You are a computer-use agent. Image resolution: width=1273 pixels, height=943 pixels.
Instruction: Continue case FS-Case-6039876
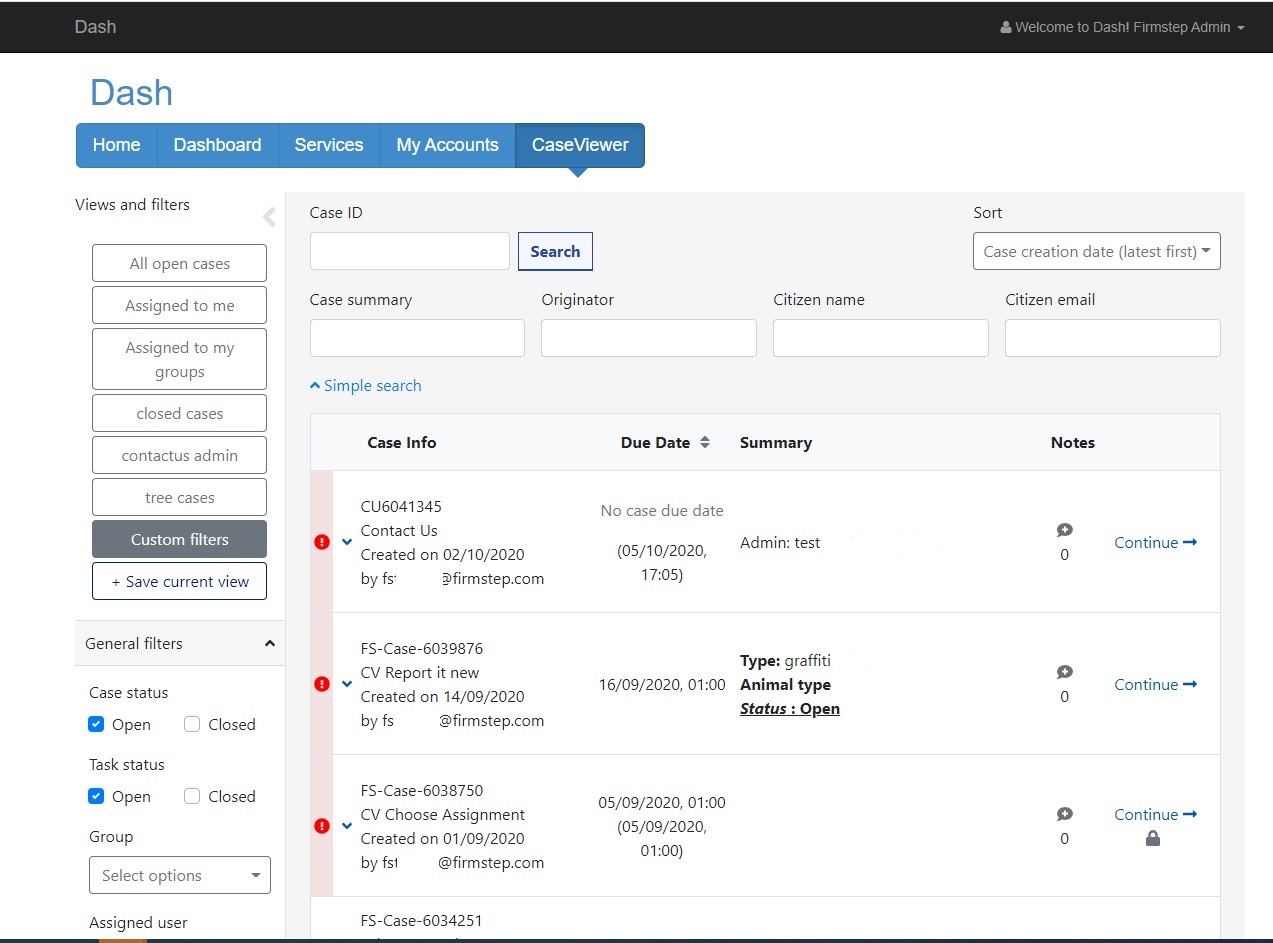1156,684
